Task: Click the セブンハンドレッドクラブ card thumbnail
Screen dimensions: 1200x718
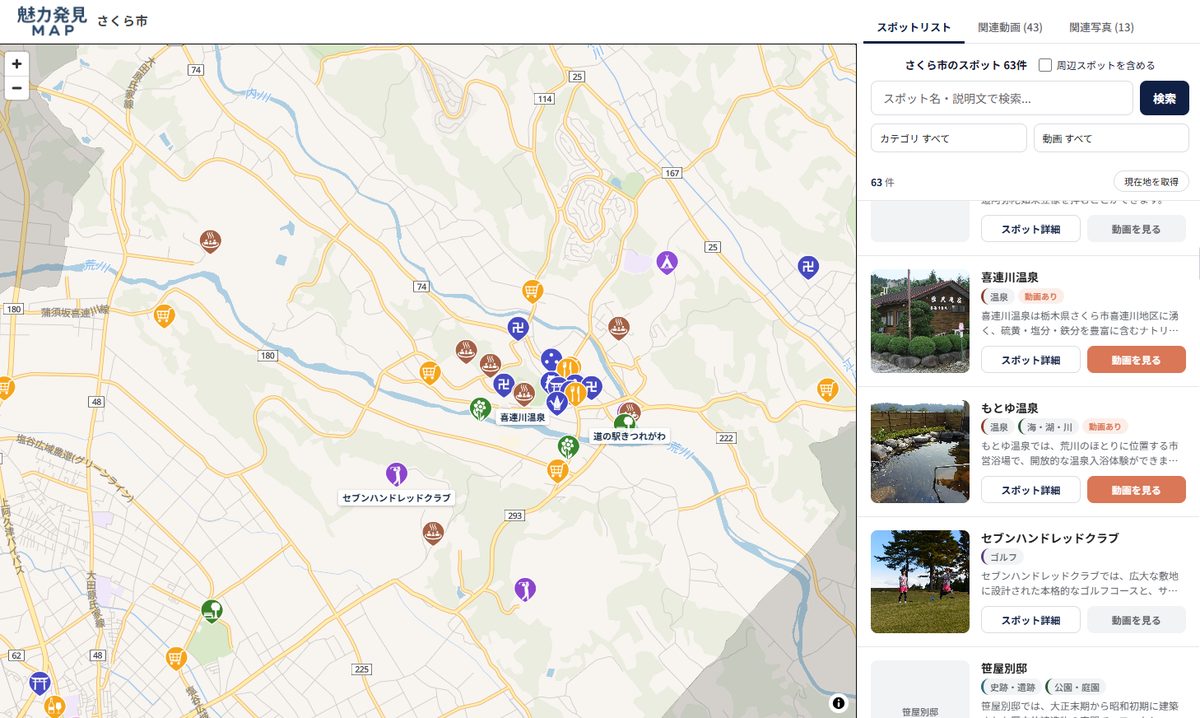Action: [x=920, y=581]
